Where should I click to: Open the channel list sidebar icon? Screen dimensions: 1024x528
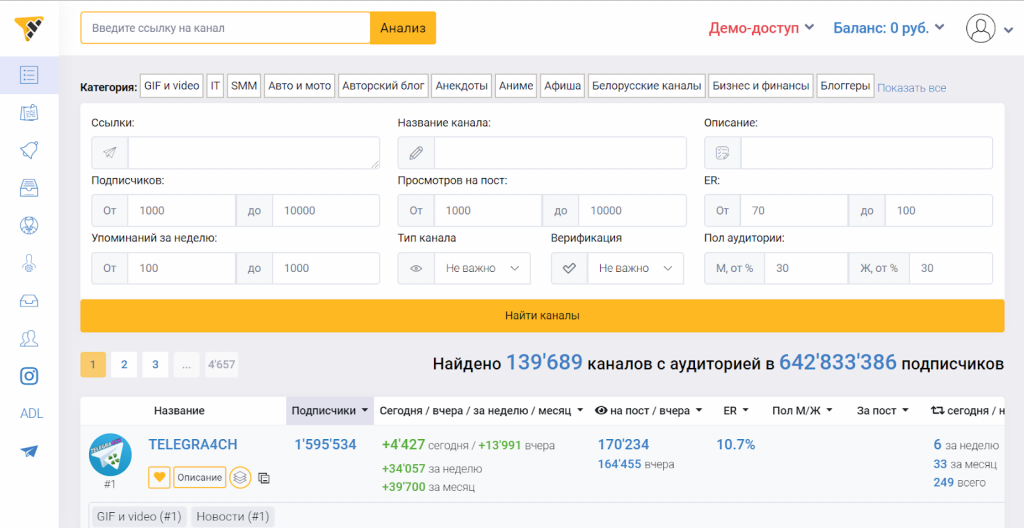[x=29, y=75]
